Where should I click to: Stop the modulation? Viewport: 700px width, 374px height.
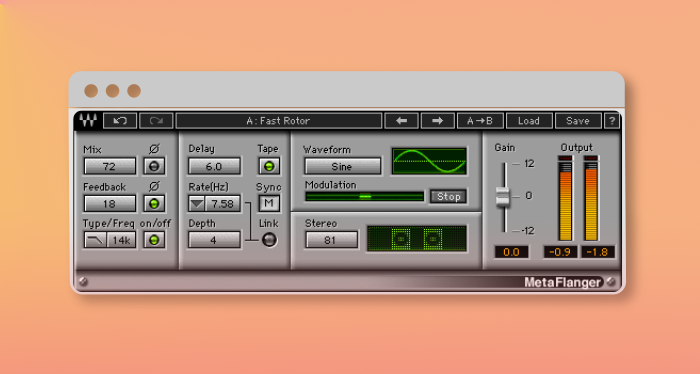click(x=448, y=196)
